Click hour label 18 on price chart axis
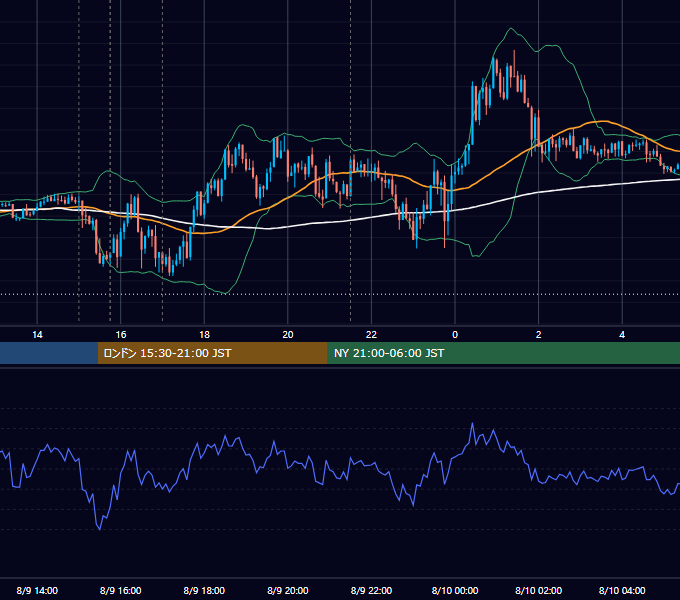This screenshot has height=600, width=680. coord(204,334)
